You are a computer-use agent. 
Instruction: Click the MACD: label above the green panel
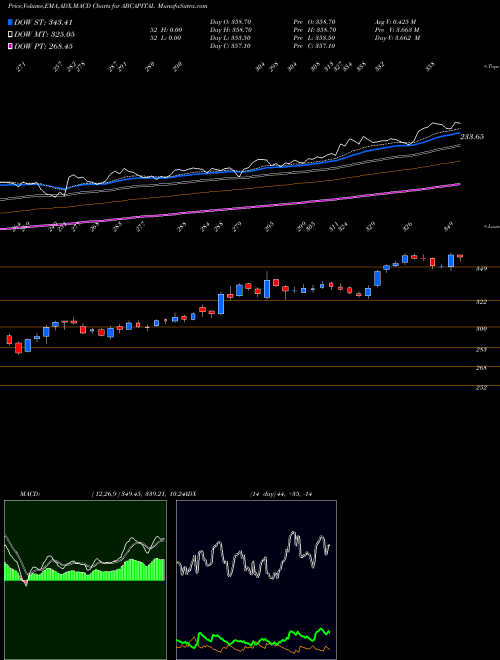pyautogui.click(x=30, y=494)
